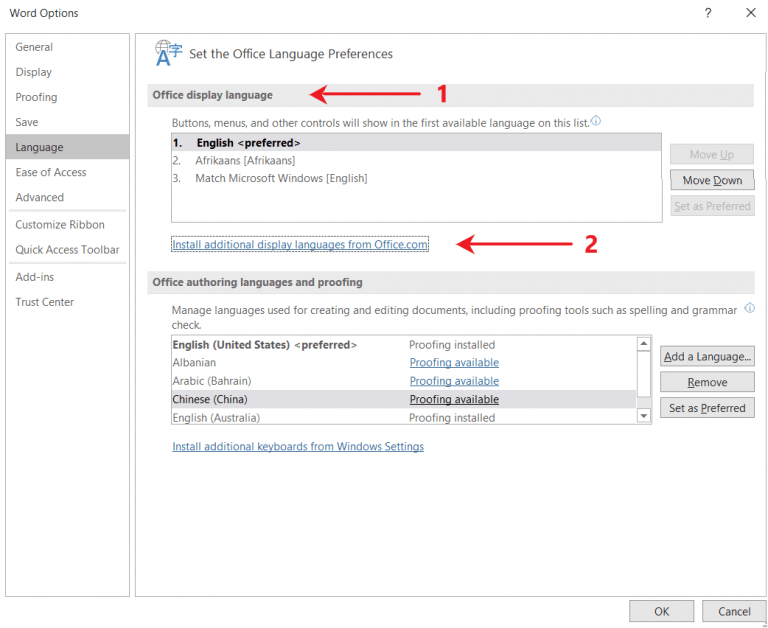Click the authoring languages list scrollbar track
768x628 pixels.
644,403
